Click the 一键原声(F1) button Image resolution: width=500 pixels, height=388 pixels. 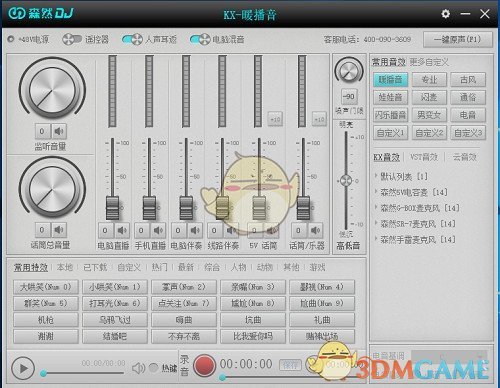(458, 39)
